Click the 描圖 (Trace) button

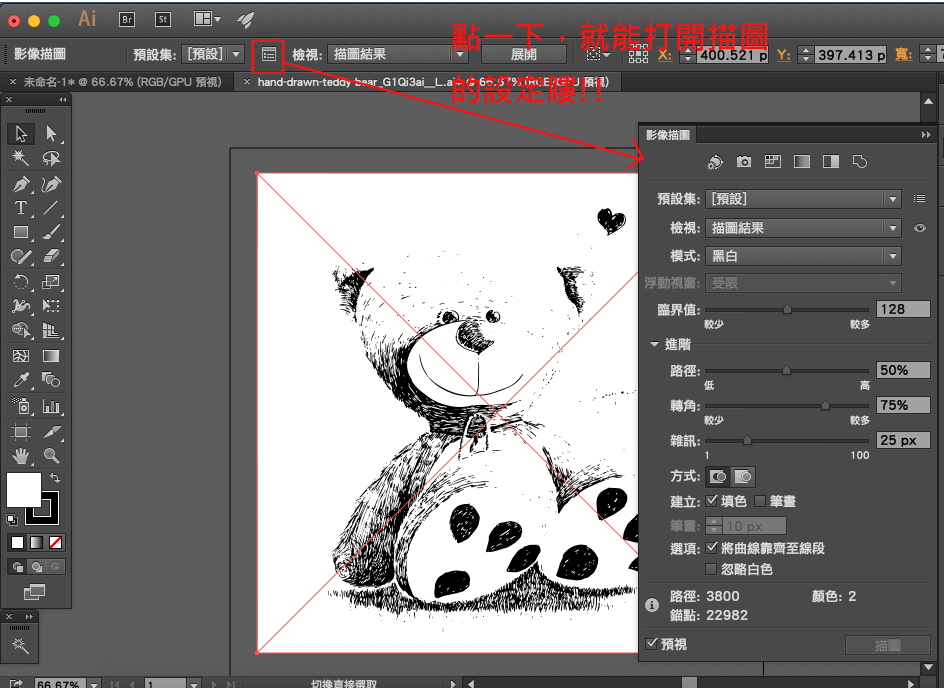(887, 646)
